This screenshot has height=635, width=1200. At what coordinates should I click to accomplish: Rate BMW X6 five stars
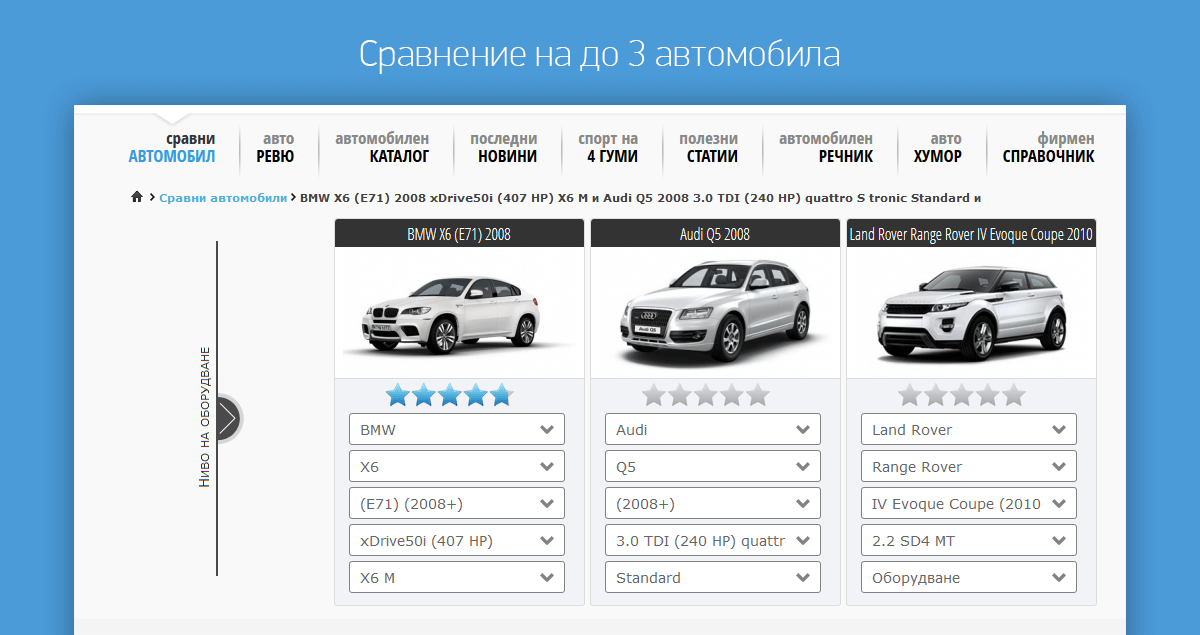point(500,395)
